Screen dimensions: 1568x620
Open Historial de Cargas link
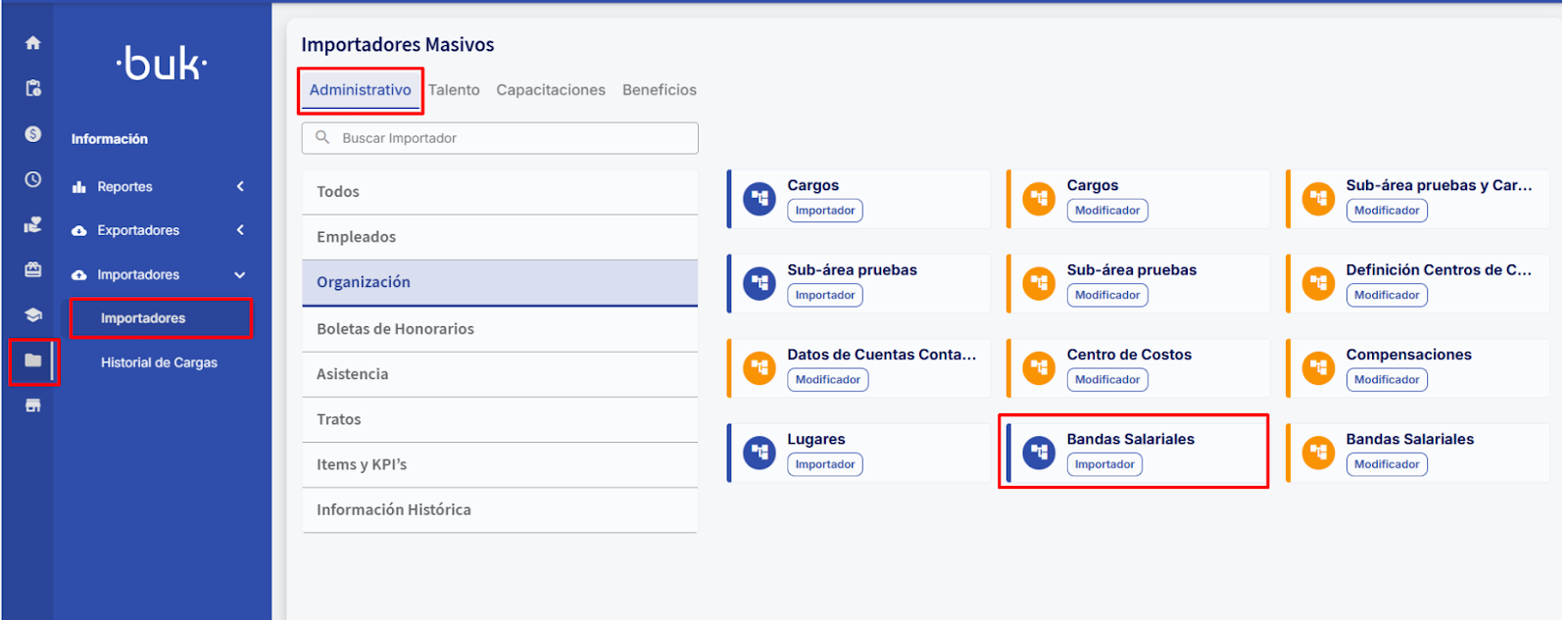tap(159, 362)
